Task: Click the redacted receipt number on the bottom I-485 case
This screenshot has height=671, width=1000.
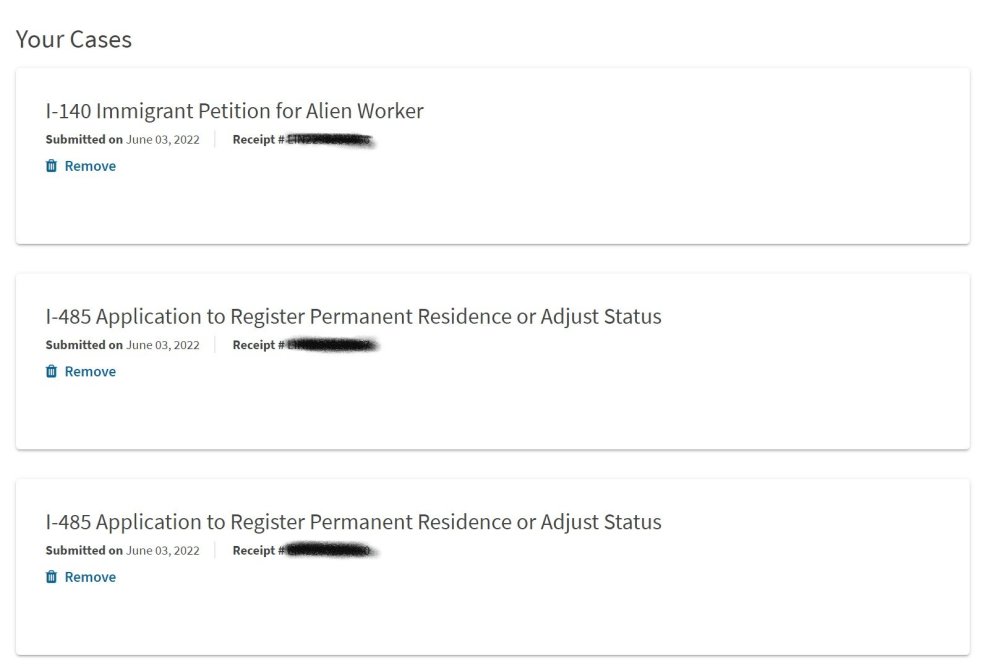Action: (x=331, y=550)
